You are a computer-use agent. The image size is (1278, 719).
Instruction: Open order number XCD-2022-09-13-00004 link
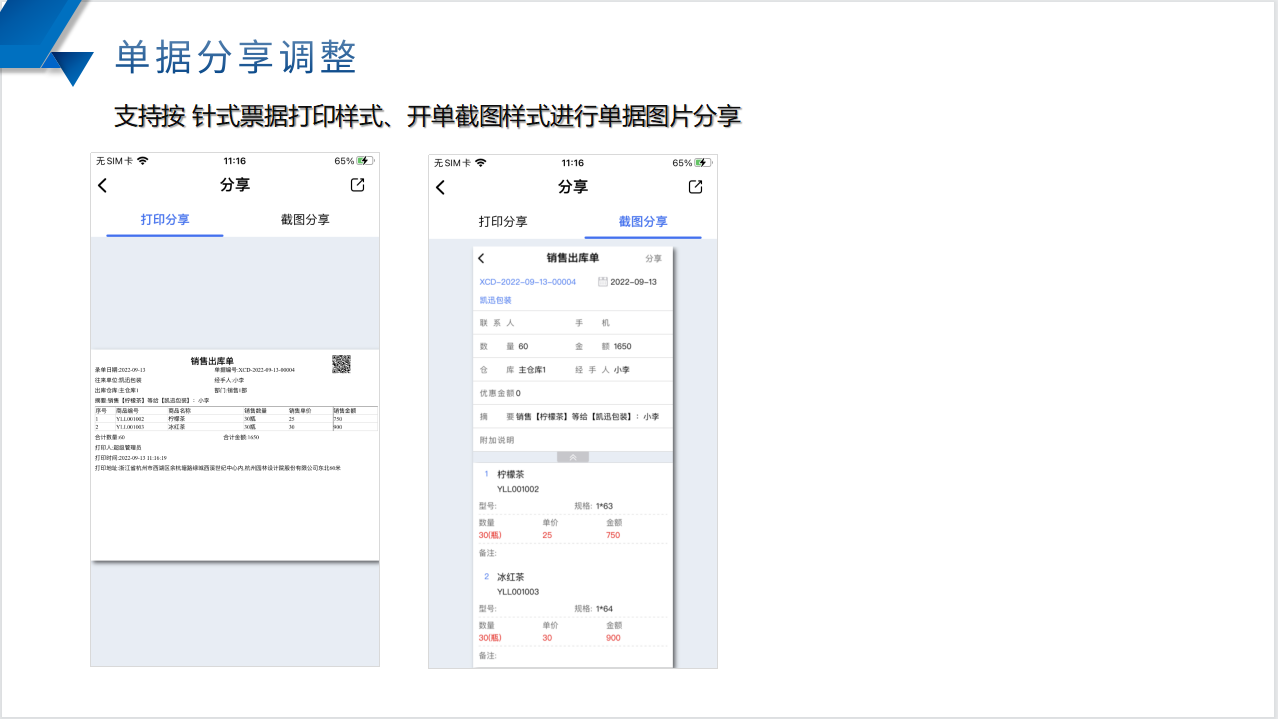coord(527,282)
